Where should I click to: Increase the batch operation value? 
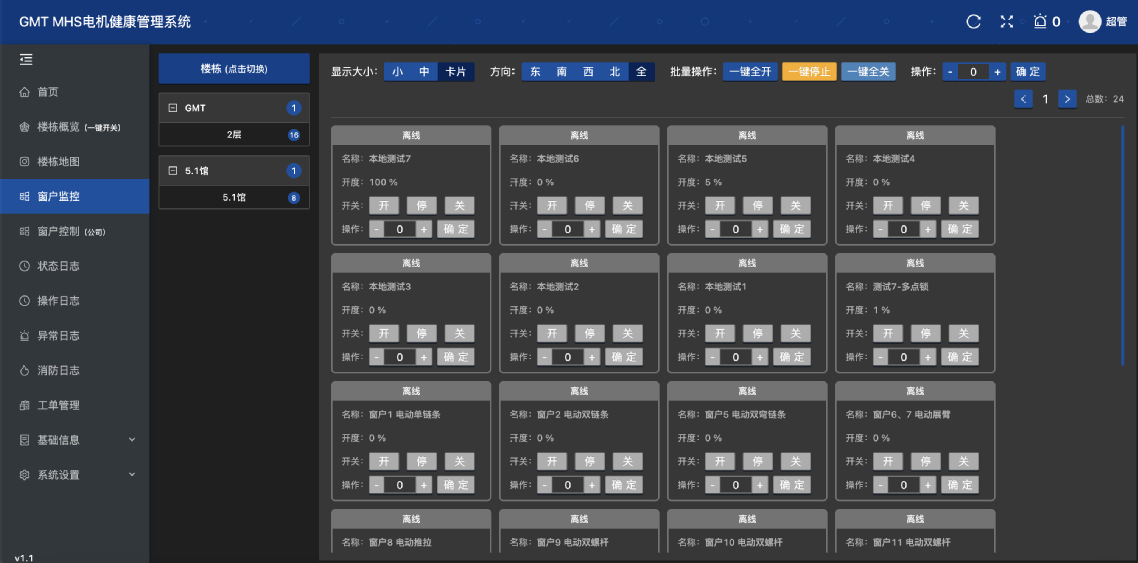point(997,72)
